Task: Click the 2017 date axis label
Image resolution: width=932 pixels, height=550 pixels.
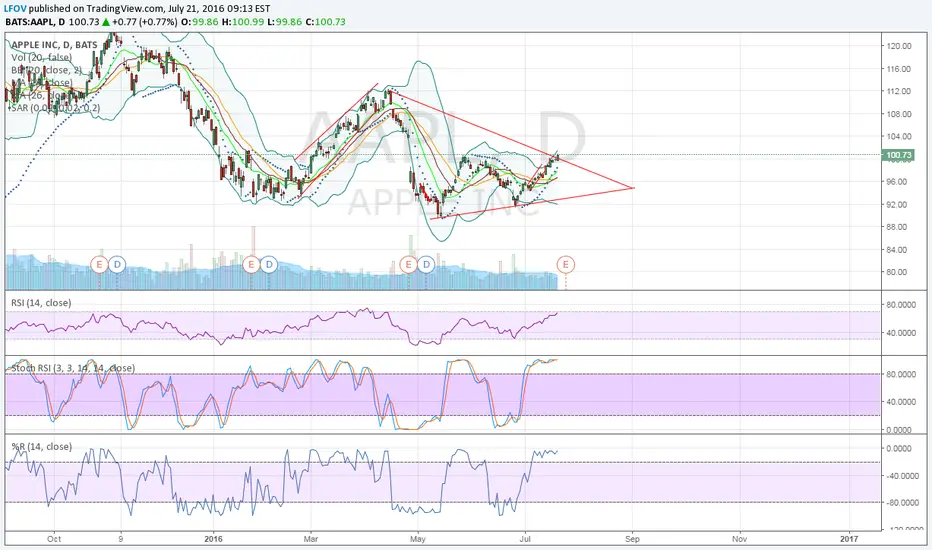Action: [849, 539]
